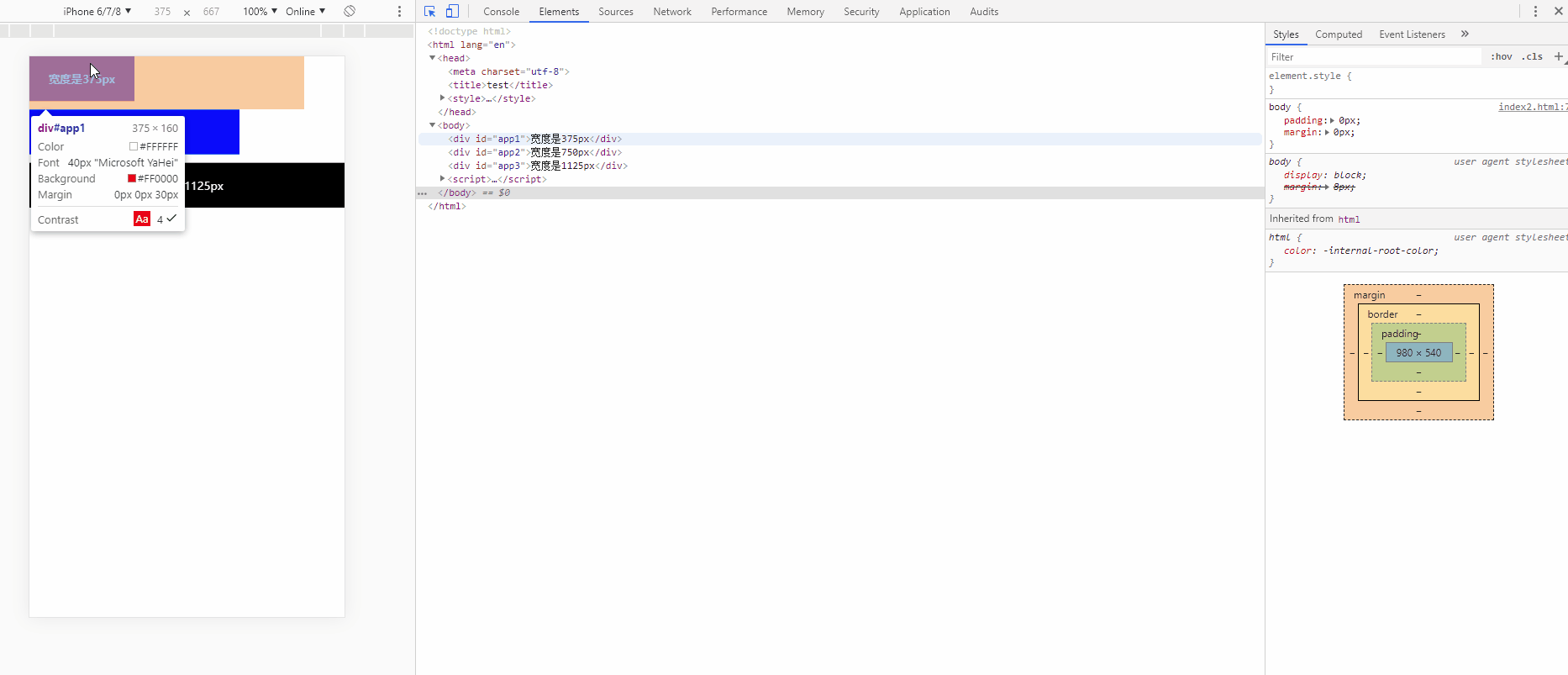Select the doctype html line
The height and width of the screenshot is (675, 1568).
tap(469, 31)
